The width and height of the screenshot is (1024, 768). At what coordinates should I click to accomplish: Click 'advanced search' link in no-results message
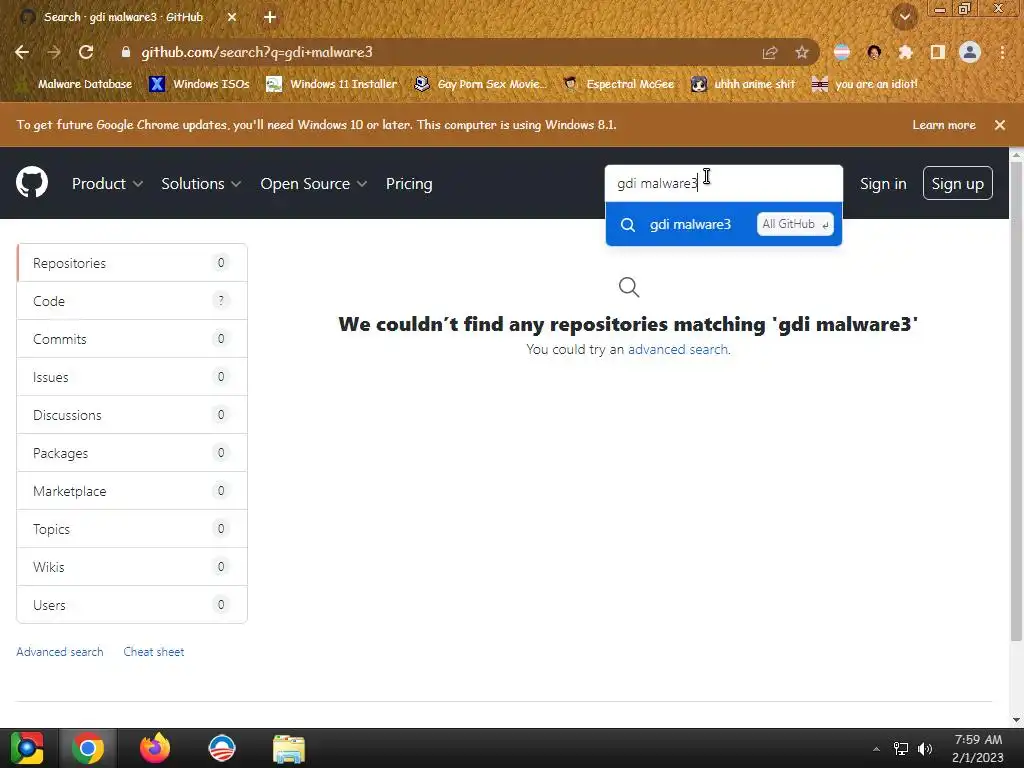[678, 349]
